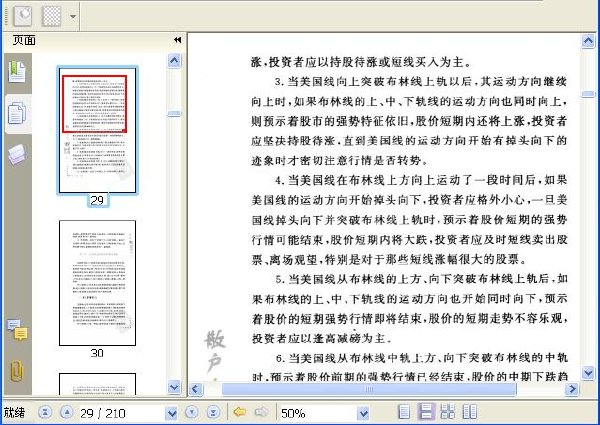Open the Attachments paperclip icon
The width and height of the screenshot is (600, 425).
17,370
